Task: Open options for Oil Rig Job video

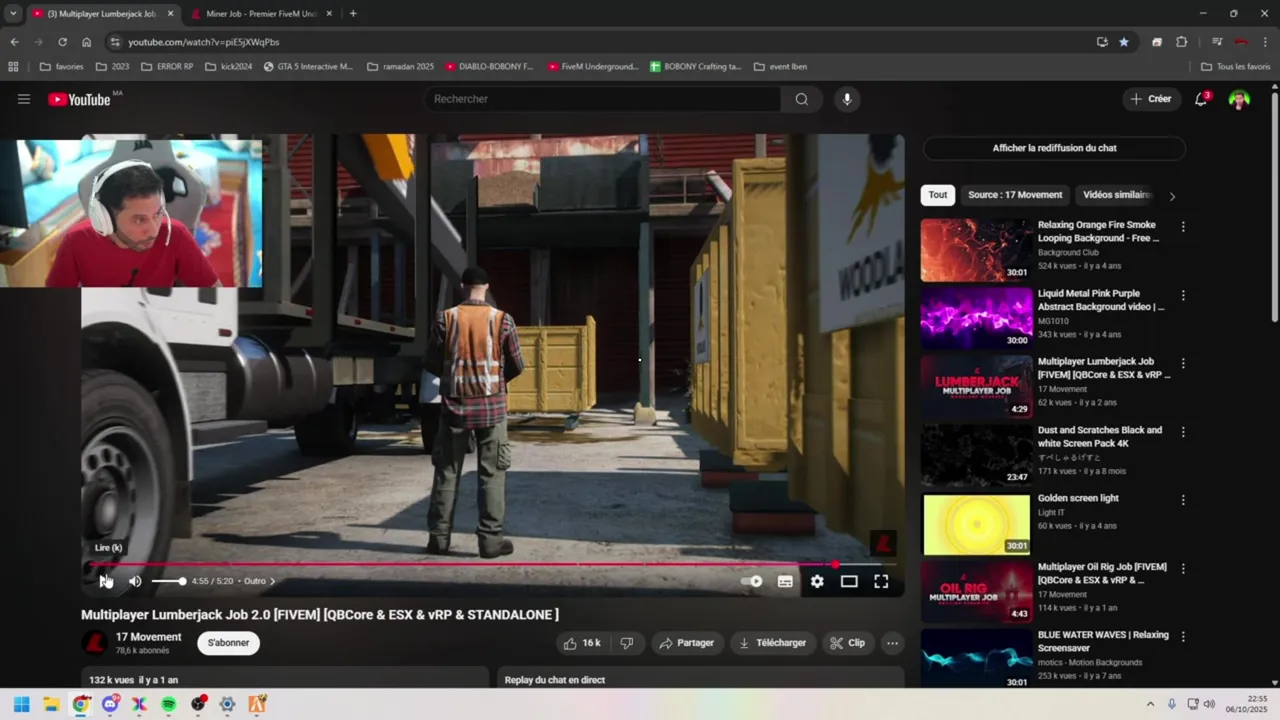Action: click(x=1183, y=569)
